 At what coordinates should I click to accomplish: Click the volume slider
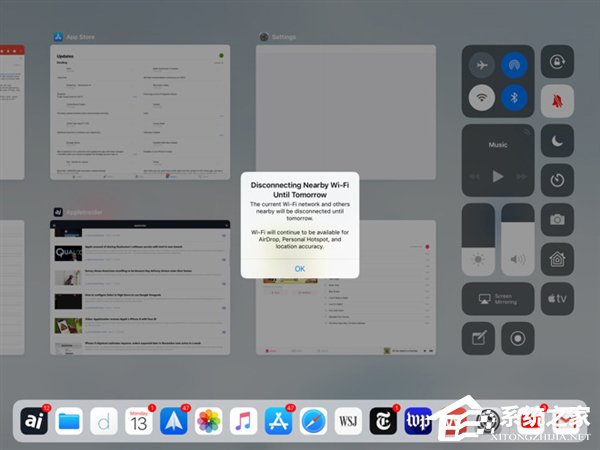click(518, 240)
